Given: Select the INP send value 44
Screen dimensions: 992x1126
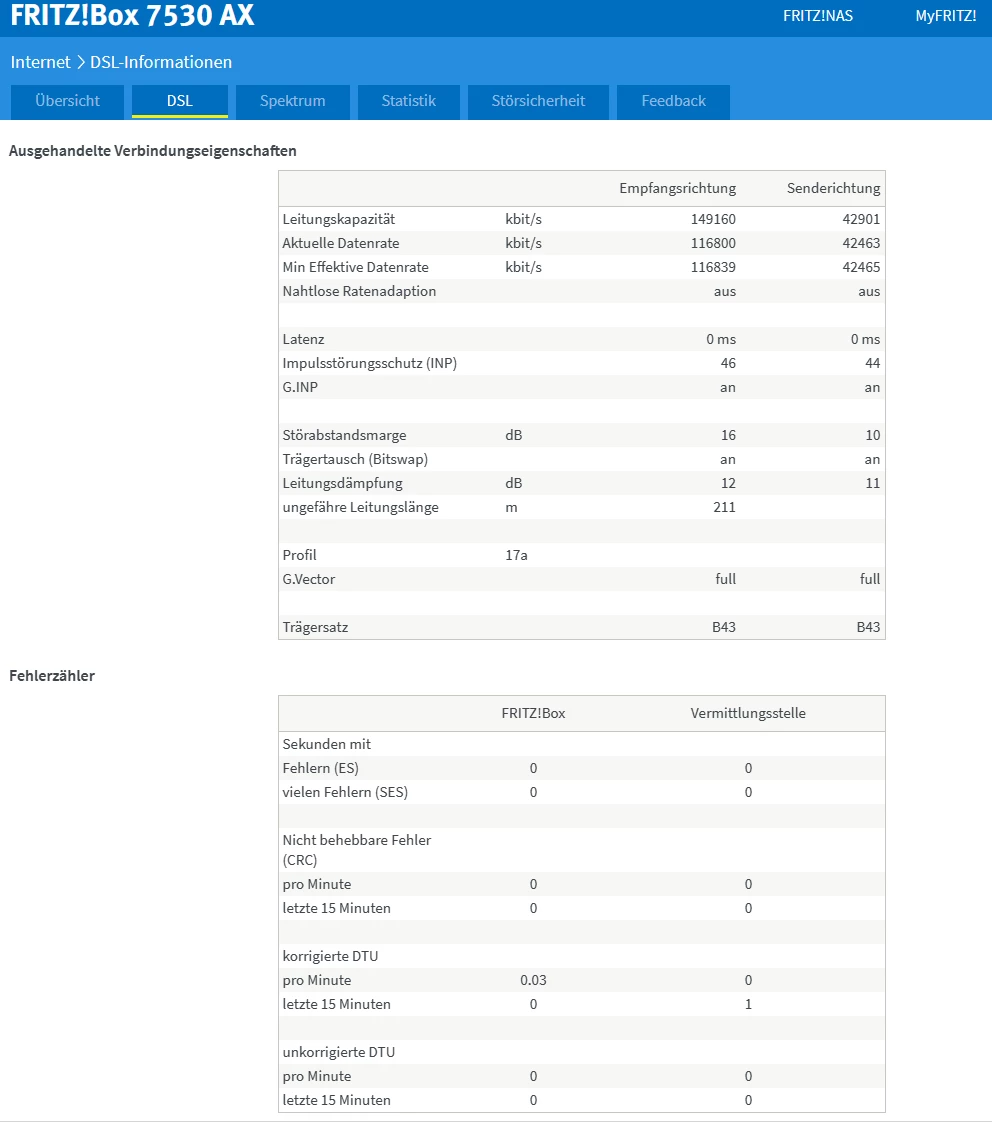Looking at the screenshot, I should (x=873, y=363).
